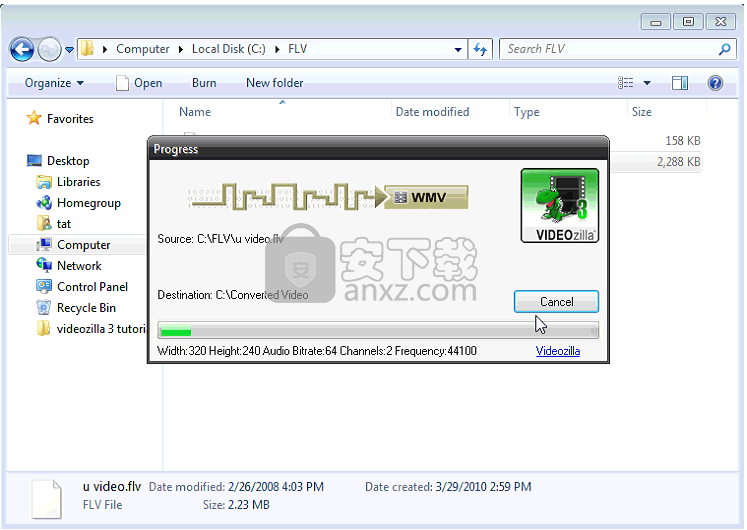747x530 pixels.
Task: Click the VIDEOzilla dinosaur logo icon
Action: (x=559, y=205)
